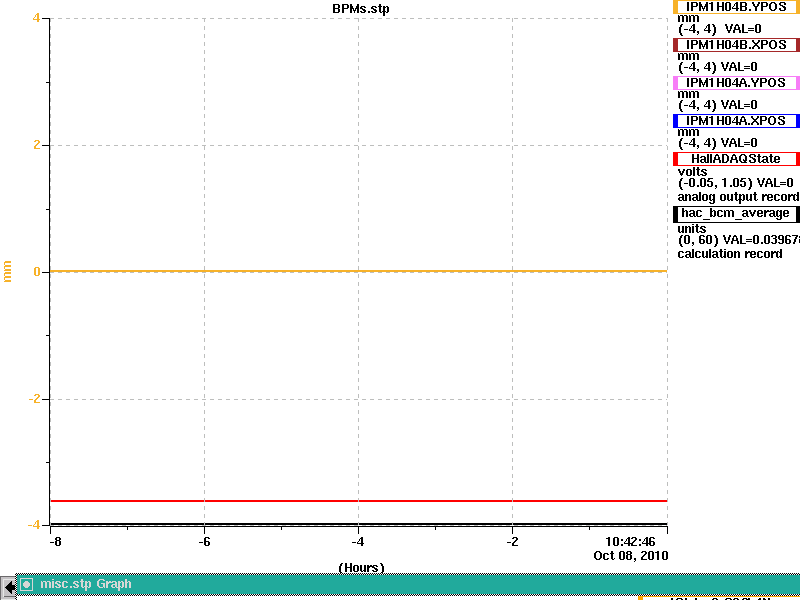Click the 'volts' unit label
The image size is (800, 600).
click(x=692, y=171)
